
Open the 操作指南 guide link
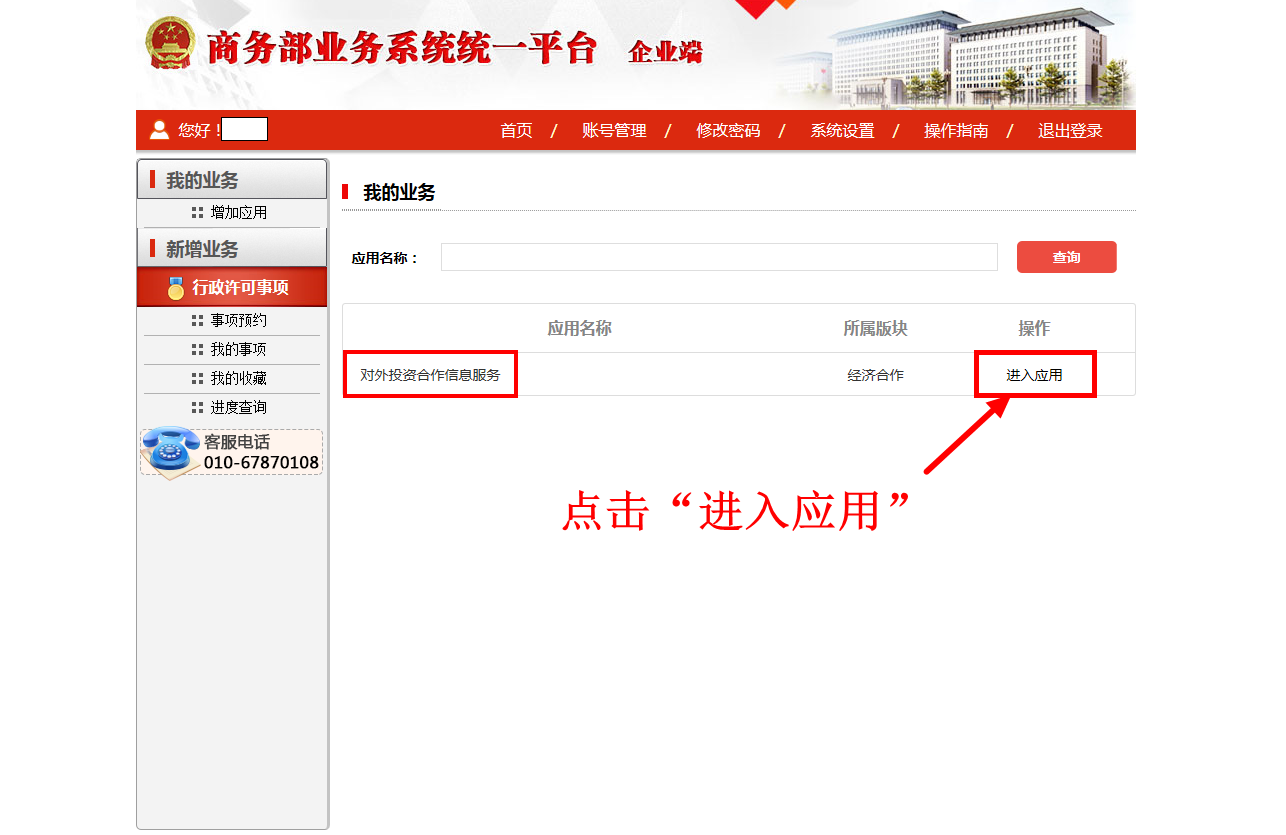[x=956, y=131]
